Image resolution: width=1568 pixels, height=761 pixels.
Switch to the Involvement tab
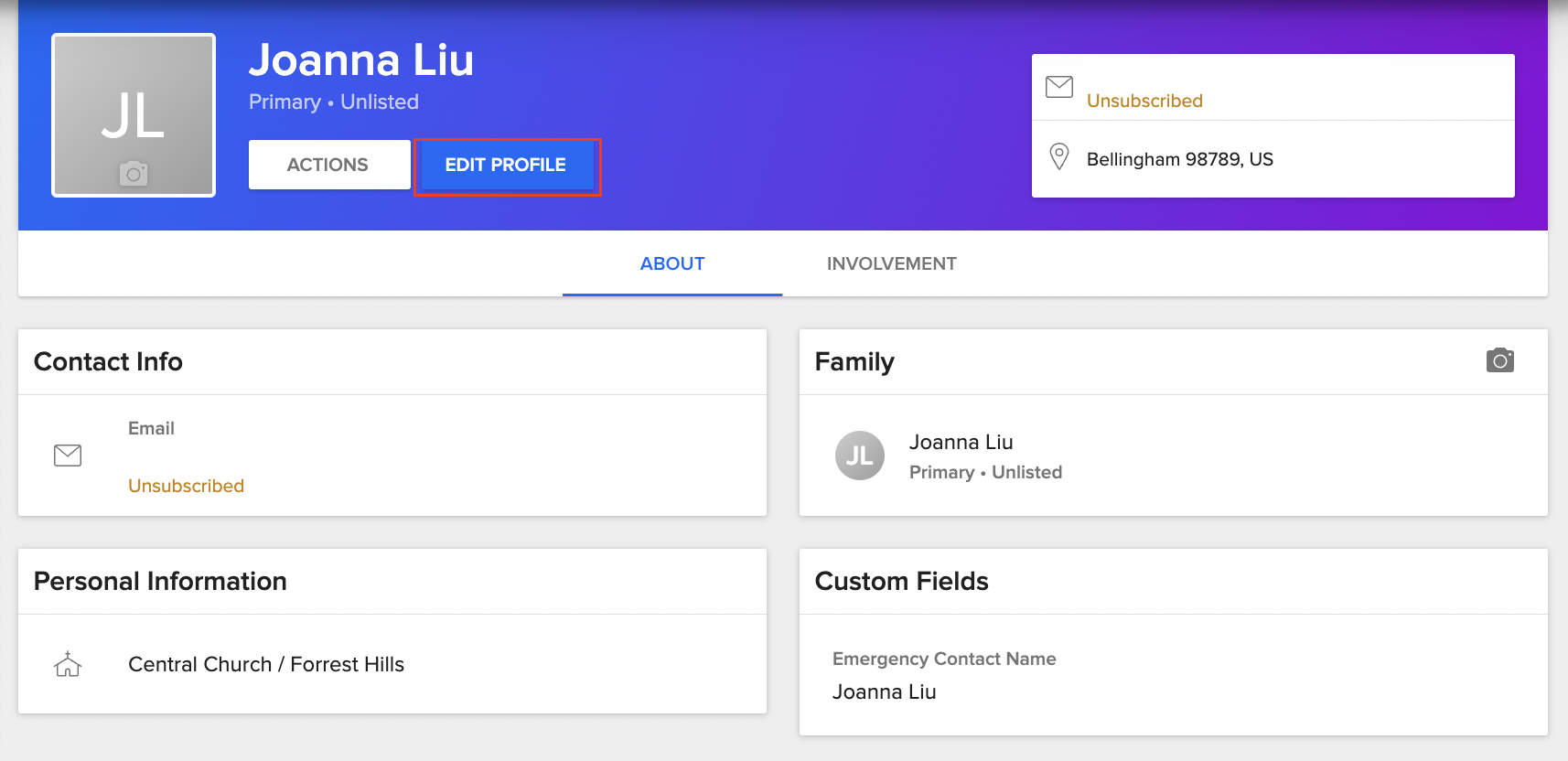pos(891,263)
